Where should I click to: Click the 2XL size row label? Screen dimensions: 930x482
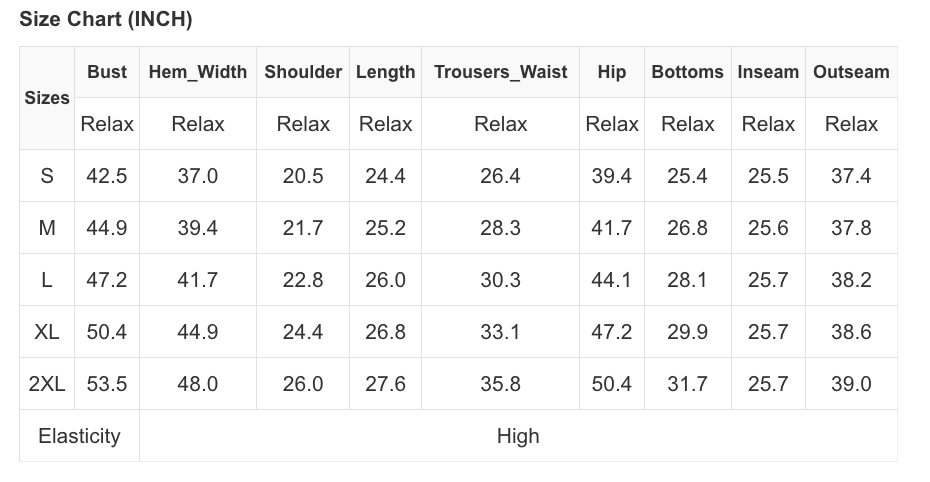pyautogui.click(x=47, y=384)
